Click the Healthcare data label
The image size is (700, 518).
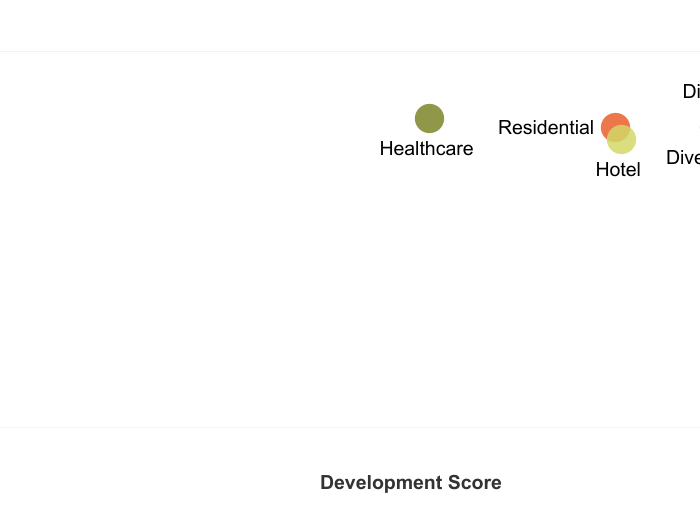(x=426, y=149)
